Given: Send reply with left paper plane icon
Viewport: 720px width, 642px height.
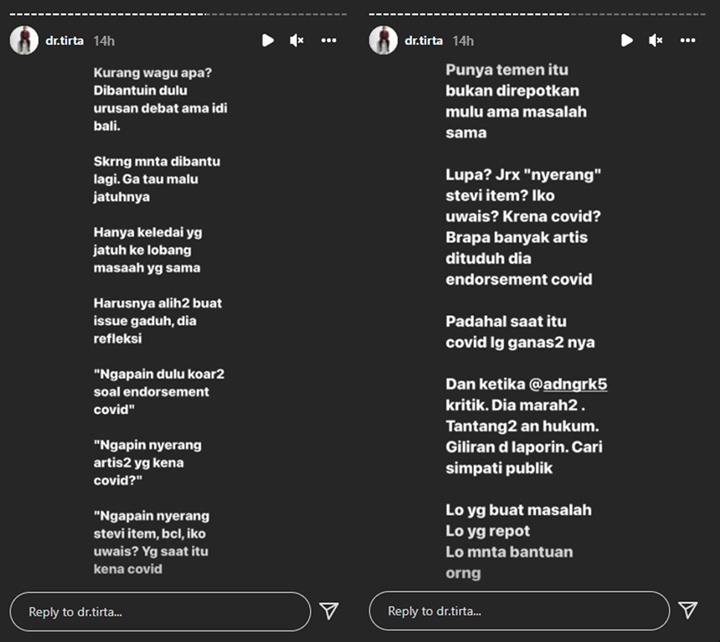Looking at the screenshot, I should (x=329, y=611).
